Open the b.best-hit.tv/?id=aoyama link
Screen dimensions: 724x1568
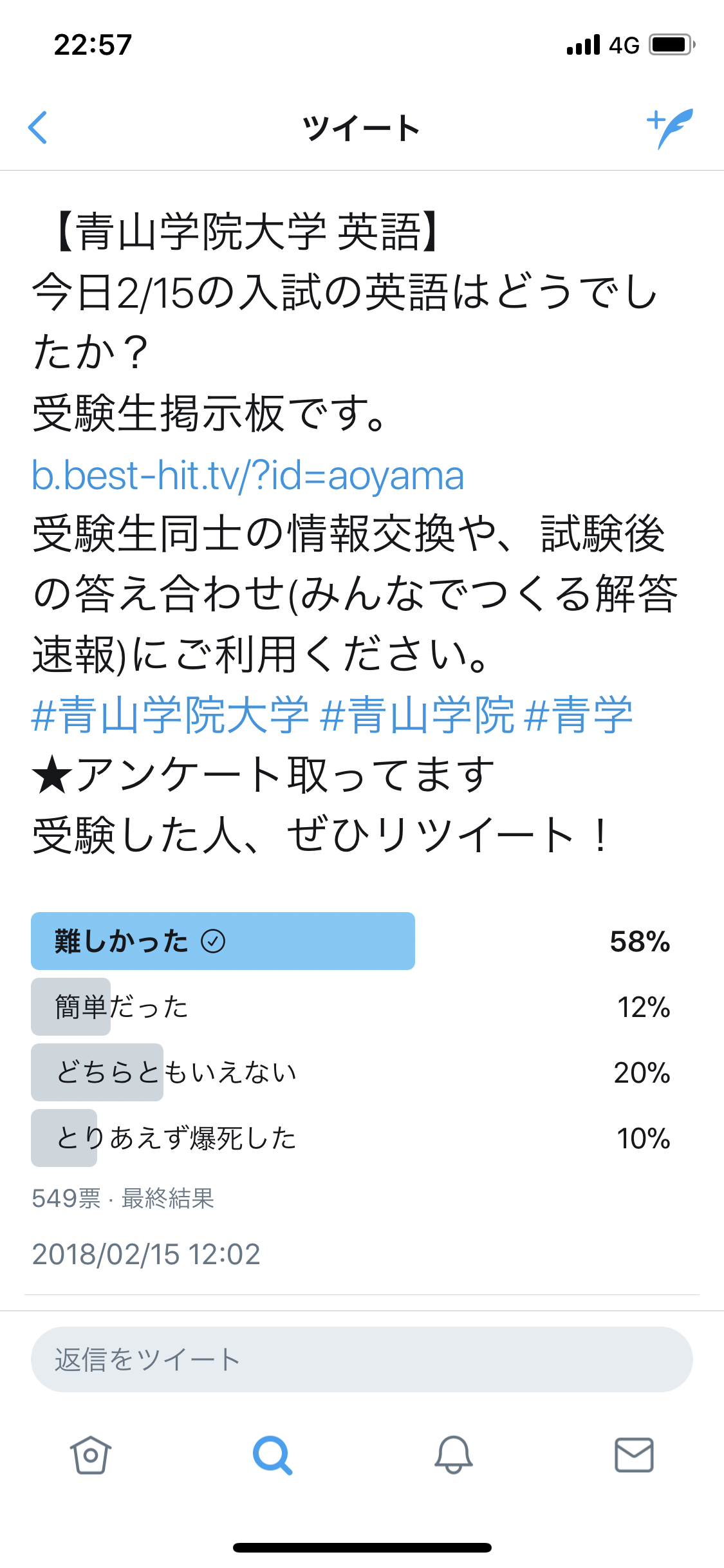click(248, 476)
